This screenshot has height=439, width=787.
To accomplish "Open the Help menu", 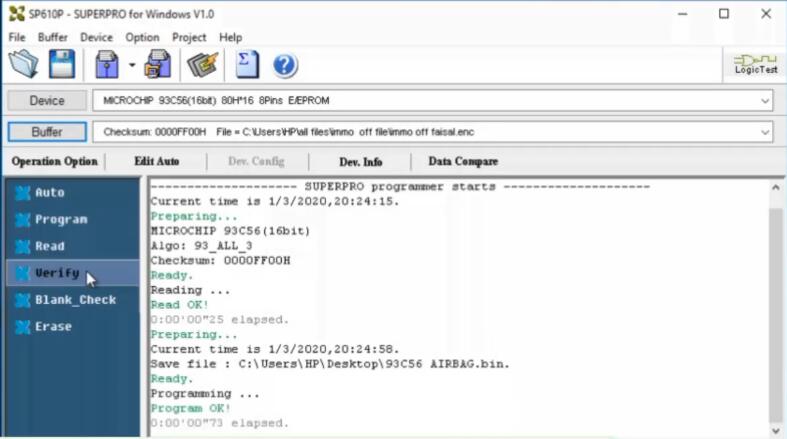I will [230, 38].
